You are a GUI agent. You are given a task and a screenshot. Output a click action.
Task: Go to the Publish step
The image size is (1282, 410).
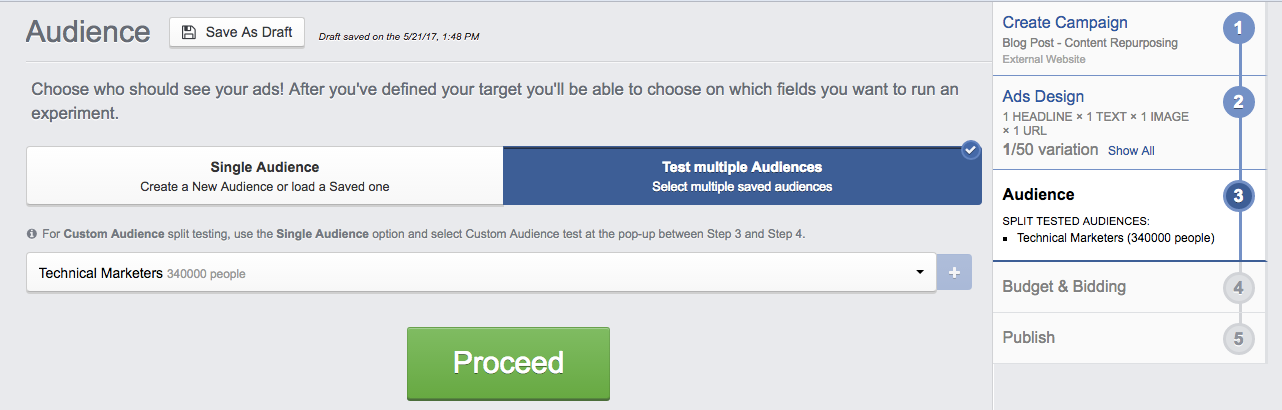1029,337
